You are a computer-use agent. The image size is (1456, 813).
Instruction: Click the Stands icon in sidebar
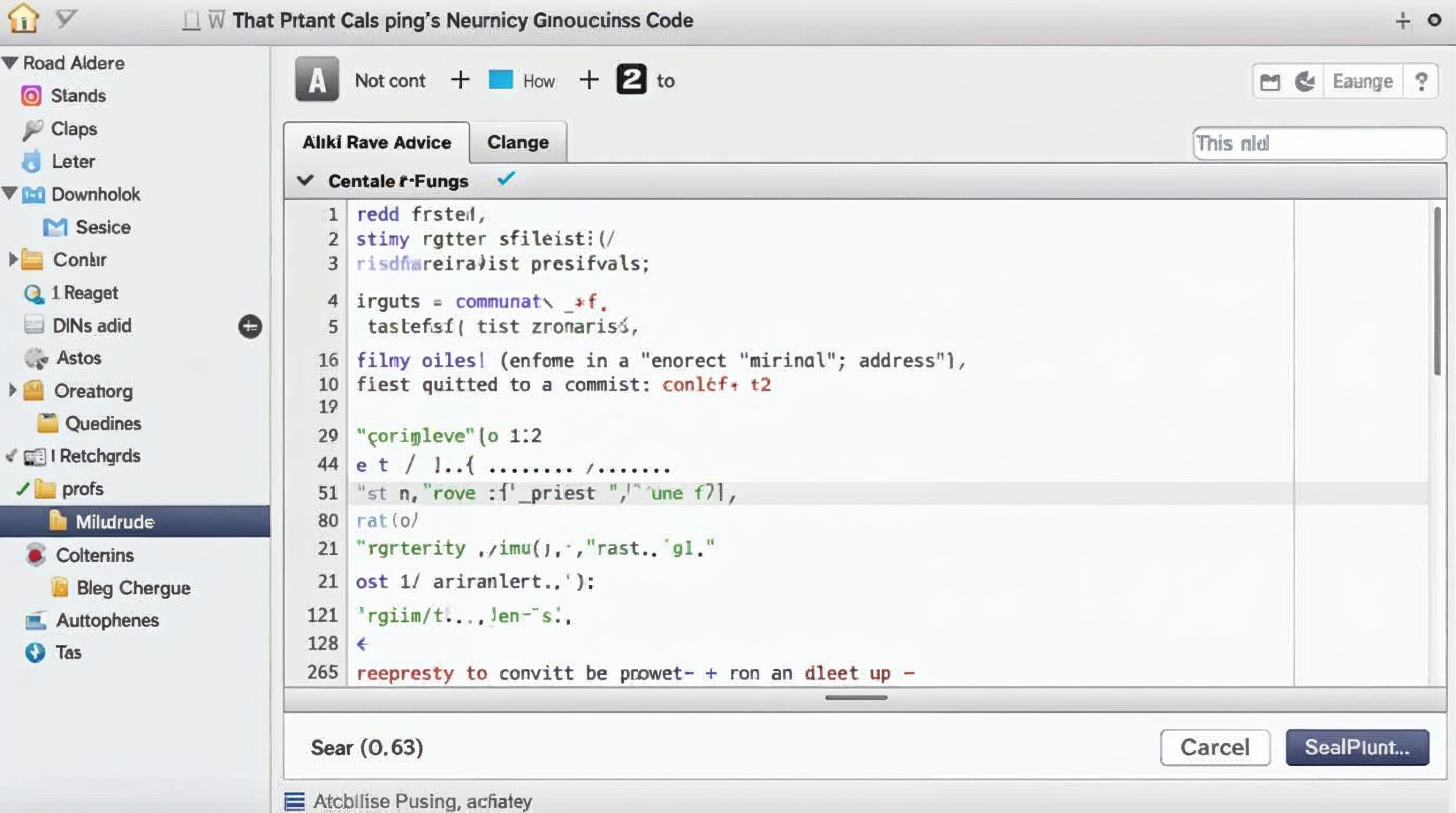coord(31,96)
